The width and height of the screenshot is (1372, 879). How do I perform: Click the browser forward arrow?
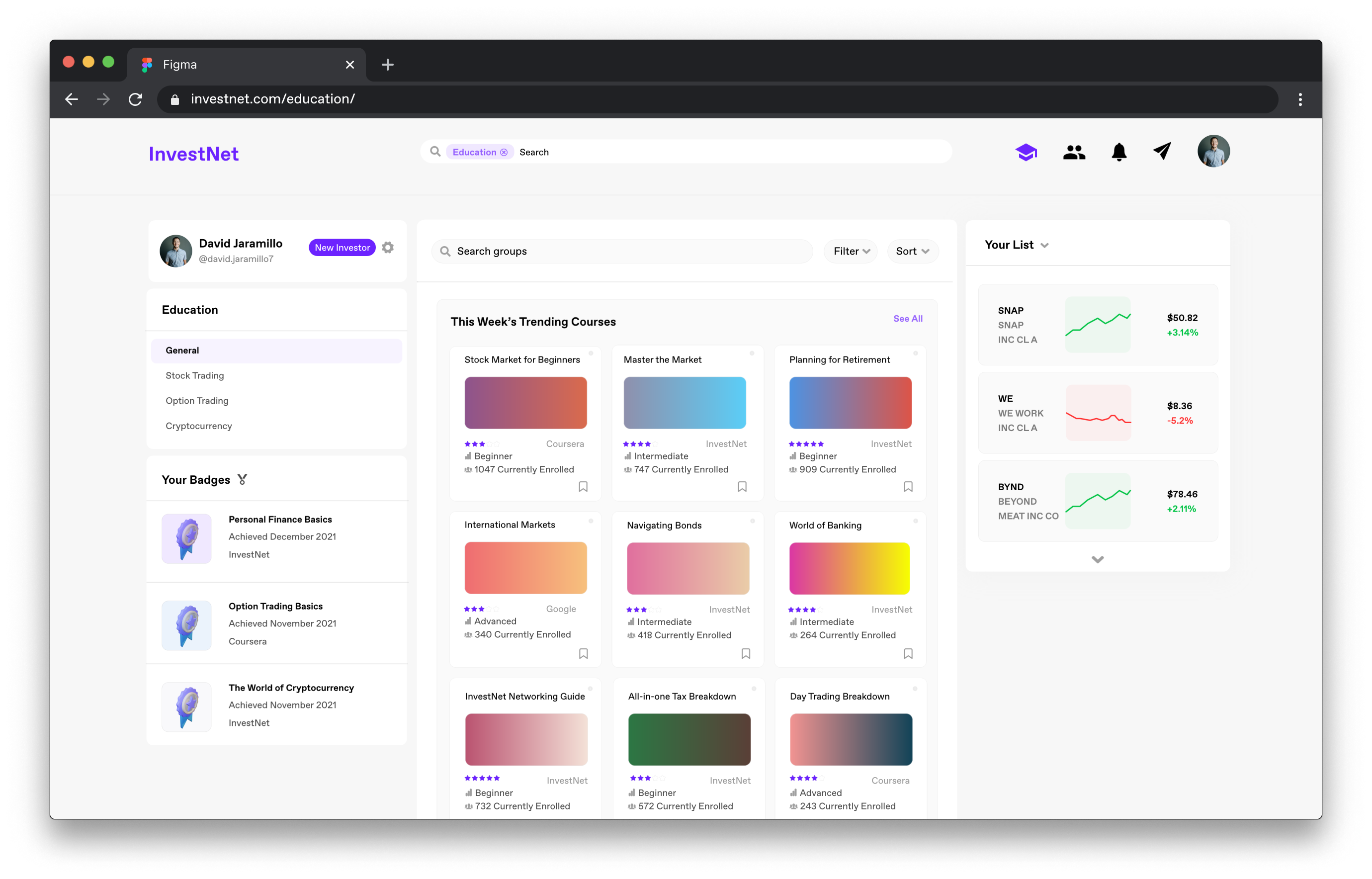tap(103, 99)
